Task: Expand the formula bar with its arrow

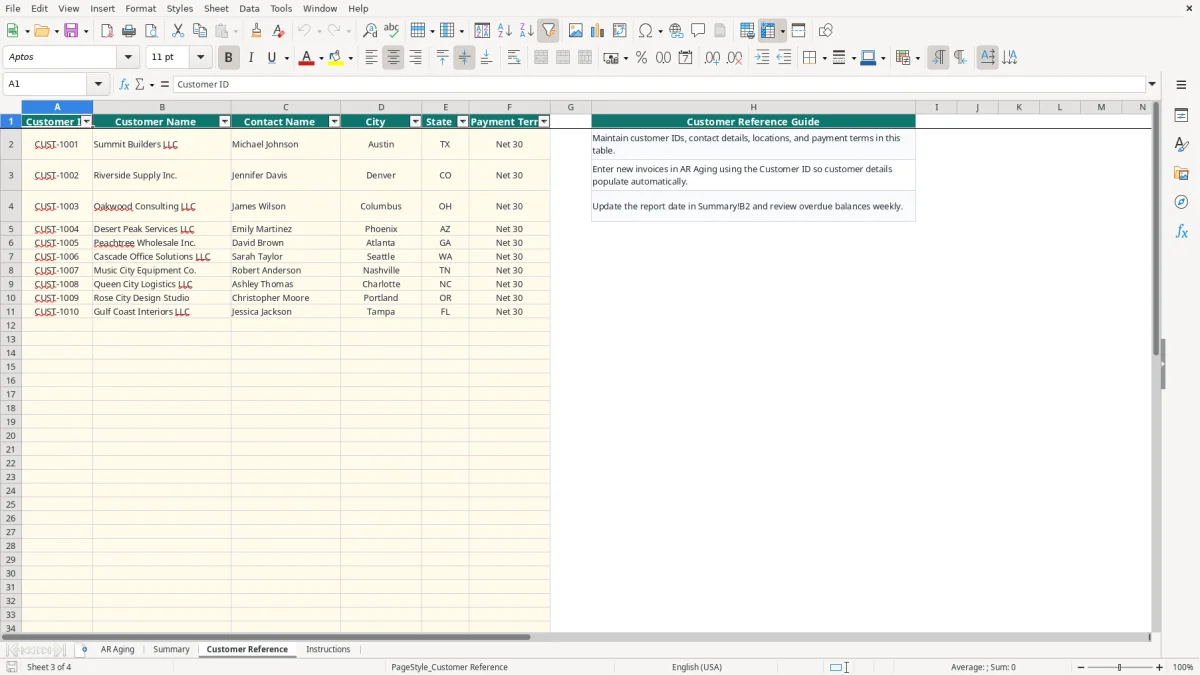Action: click(x=1152, y=85)
